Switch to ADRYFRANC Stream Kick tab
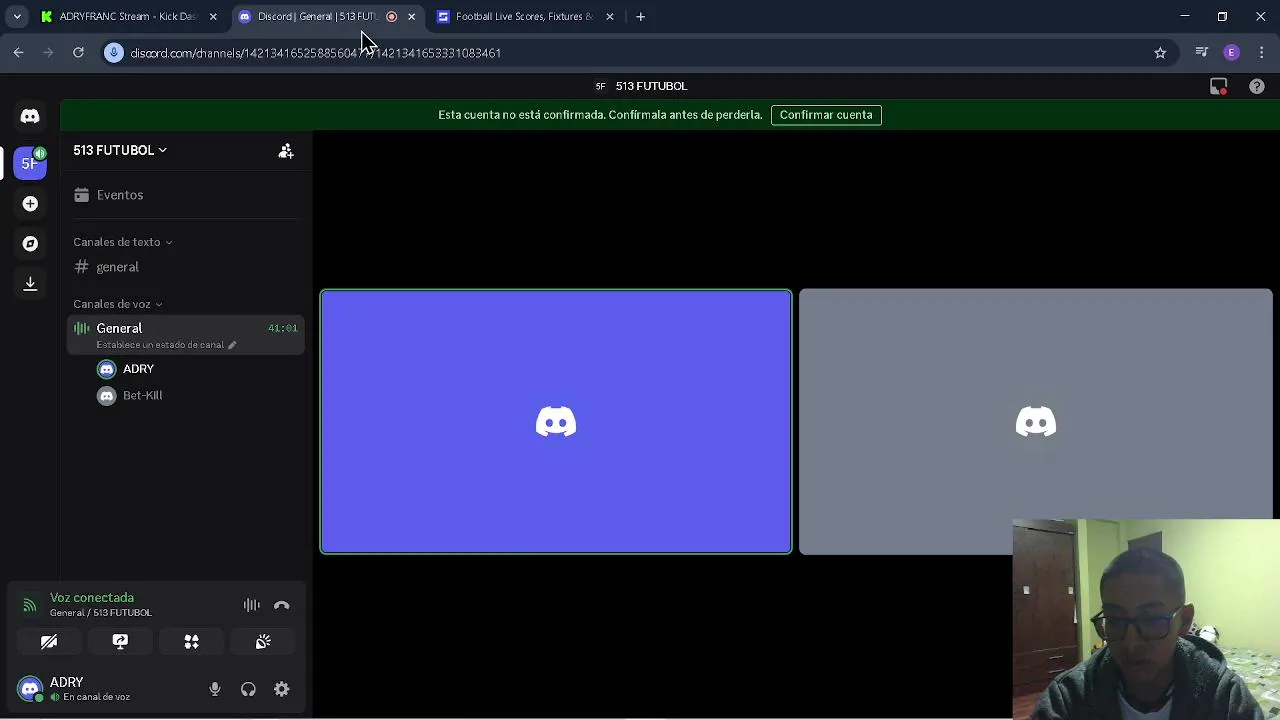 click(128, 17)
